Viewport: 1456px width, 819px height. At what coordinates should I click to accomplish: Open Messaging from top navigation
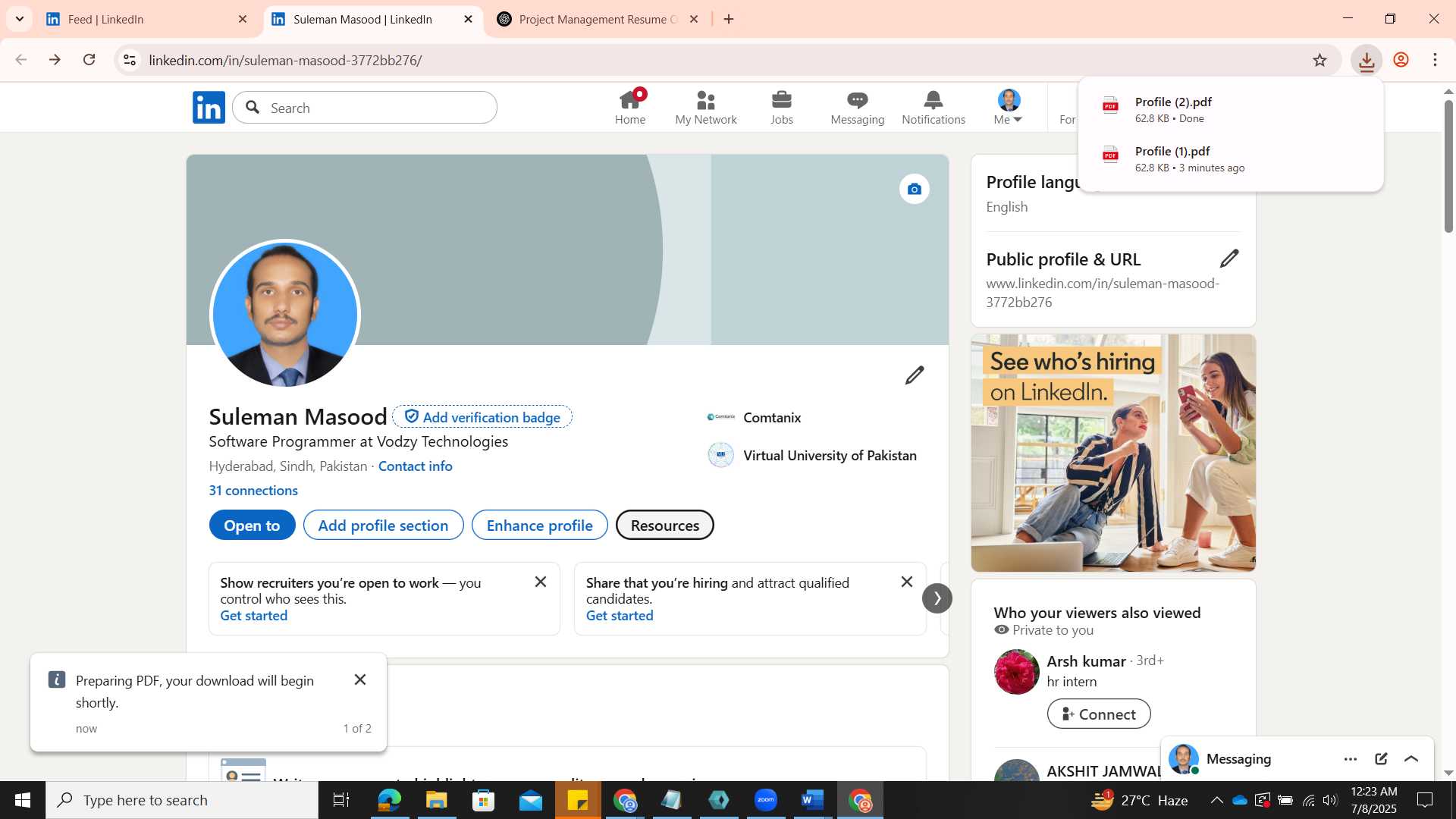point(858,108)
